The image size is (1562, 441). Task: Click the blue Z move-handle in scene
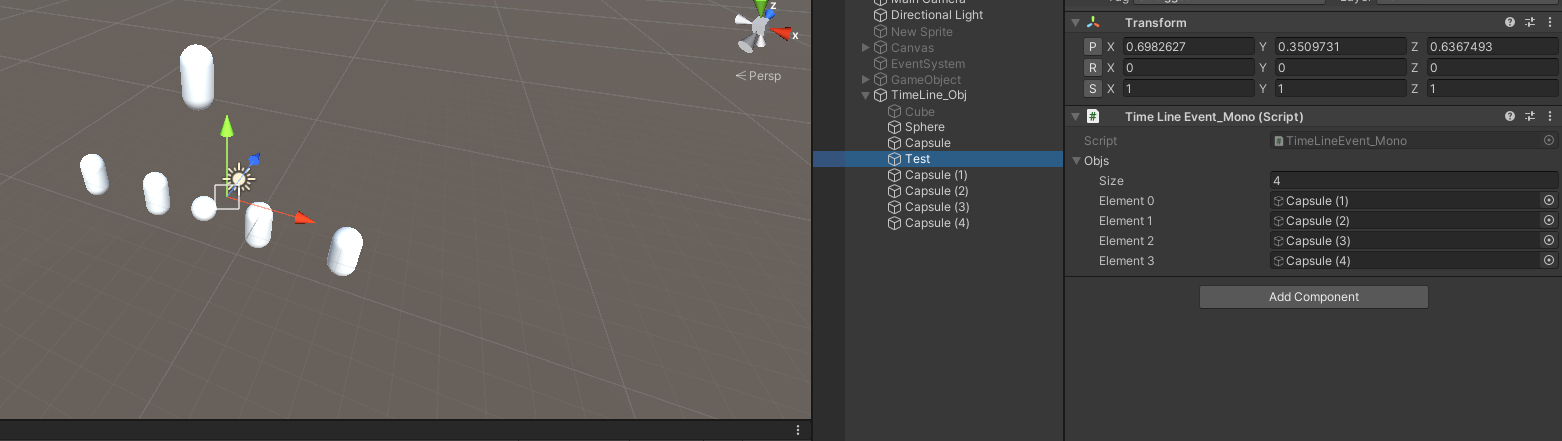(254, 160)
